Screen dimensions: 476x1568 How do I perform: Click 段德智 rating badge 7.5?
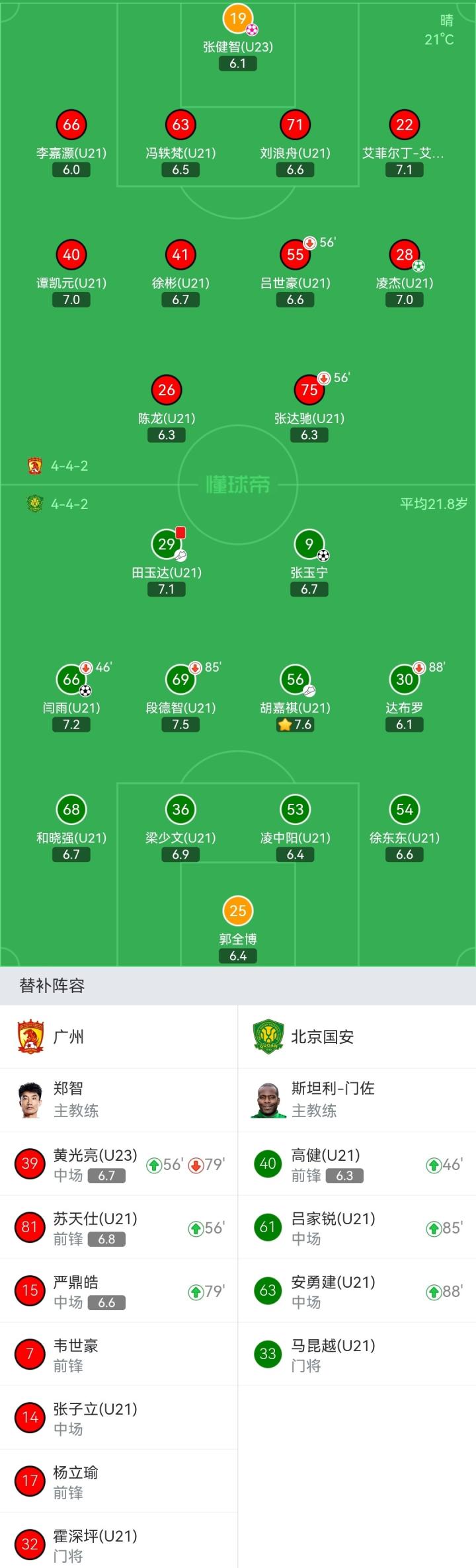point(180,725)
